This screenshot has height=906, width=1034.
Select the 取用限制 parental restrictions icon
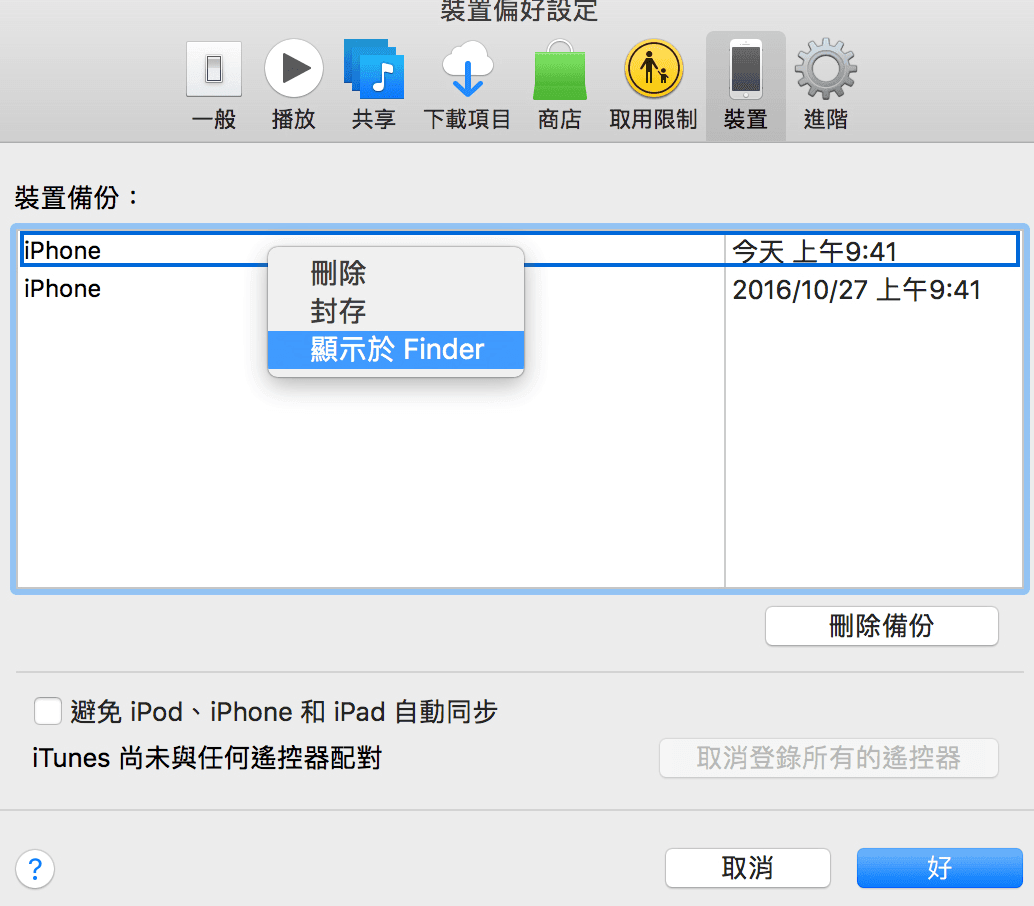coord(653,70)
